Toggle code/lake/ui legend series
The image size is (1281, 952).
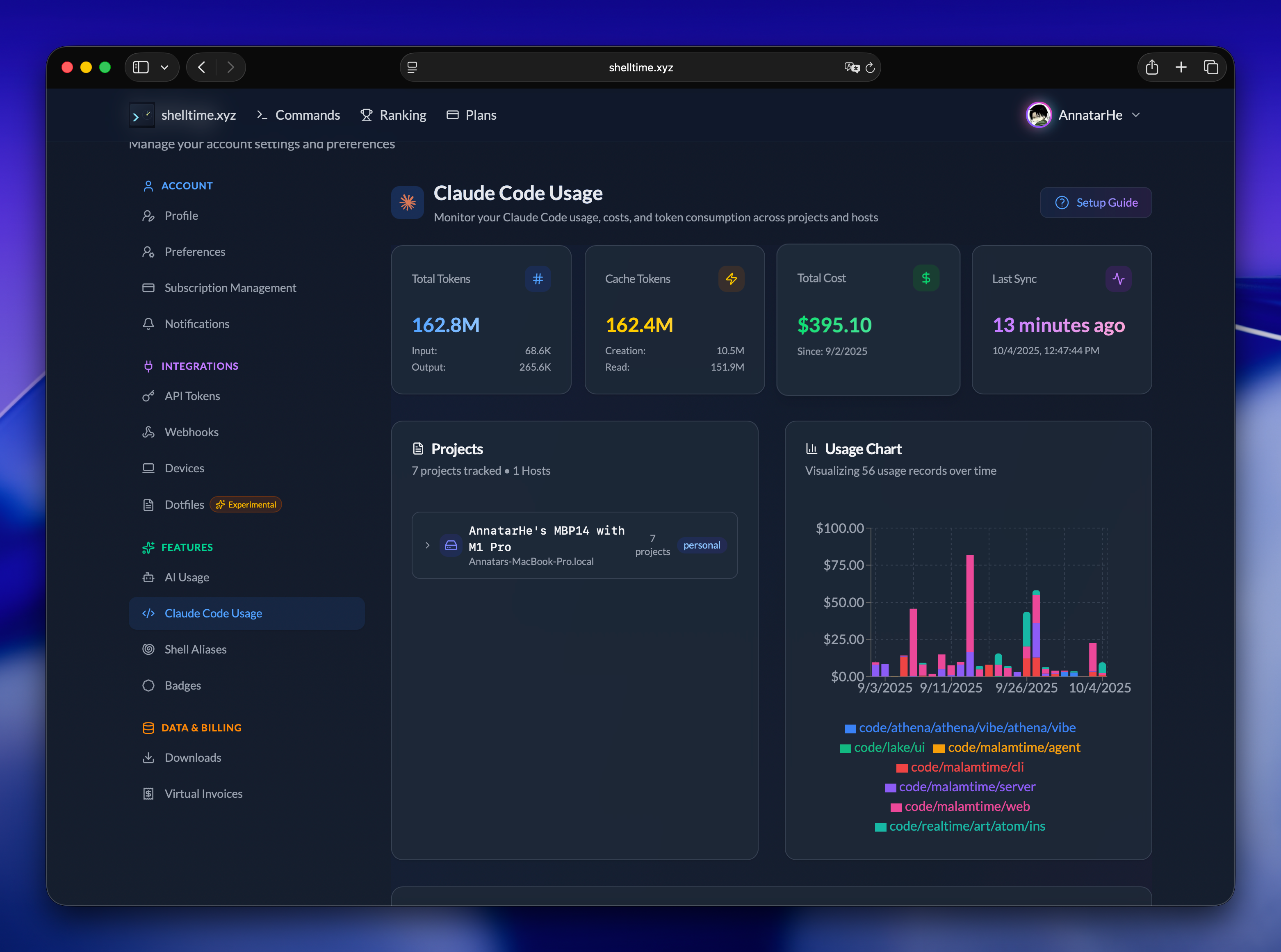[889, 747]
